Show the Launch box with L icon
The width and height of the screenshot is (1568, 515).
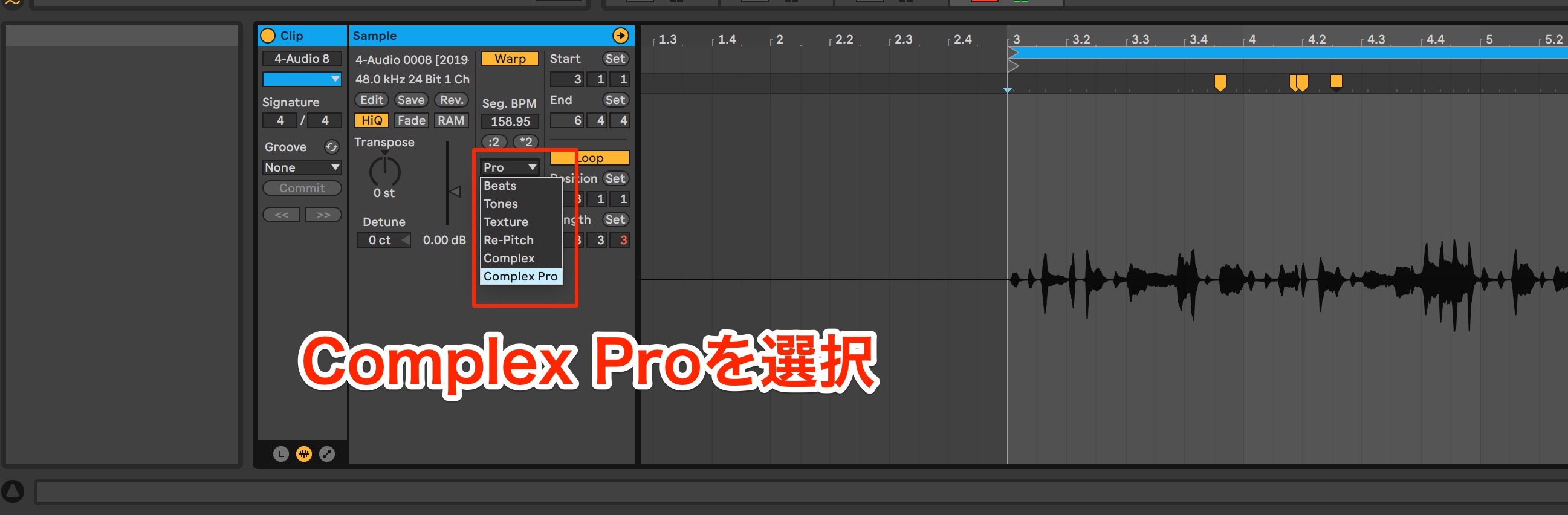(280, 453)
